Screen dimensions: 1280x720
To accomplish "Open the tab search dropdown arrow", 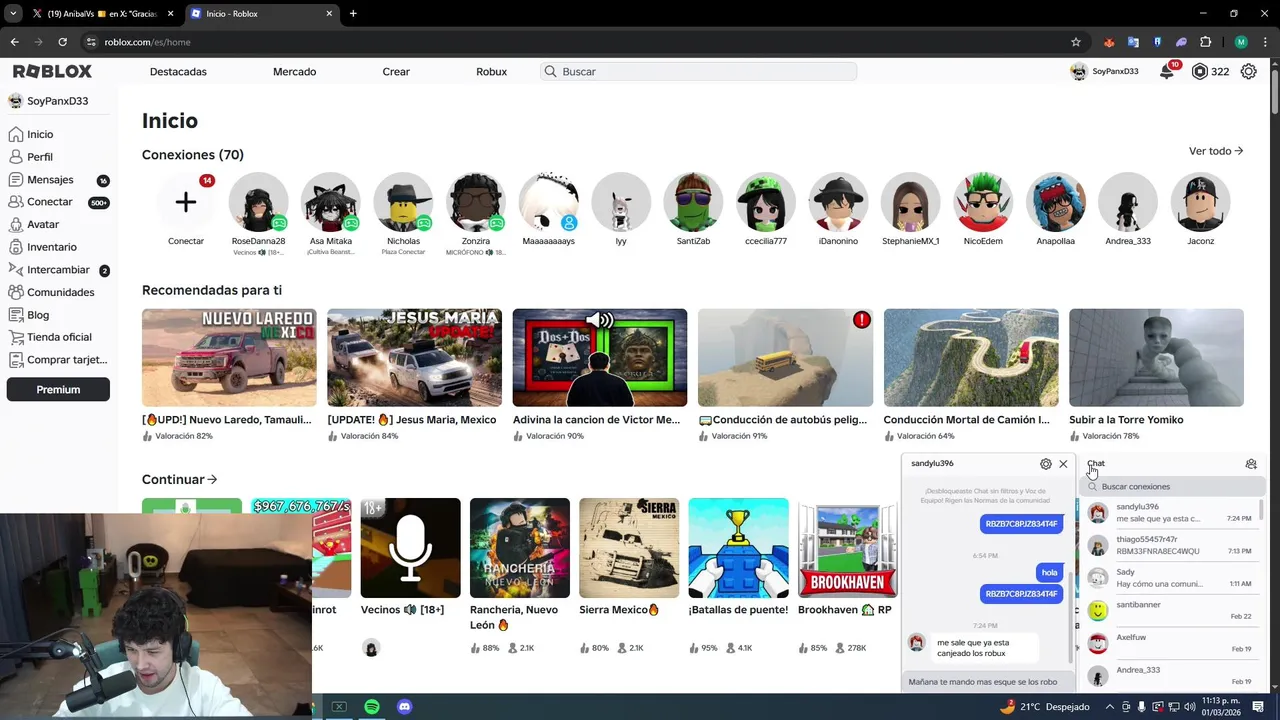I will (x=13, y=14).
